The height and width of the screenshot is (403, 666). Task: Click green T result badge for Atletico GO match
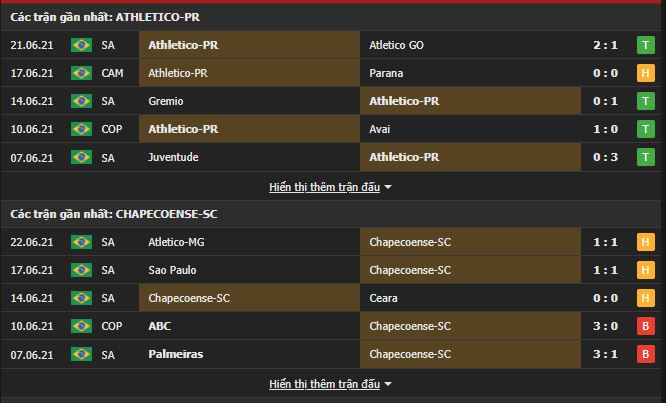click(646, 45)
